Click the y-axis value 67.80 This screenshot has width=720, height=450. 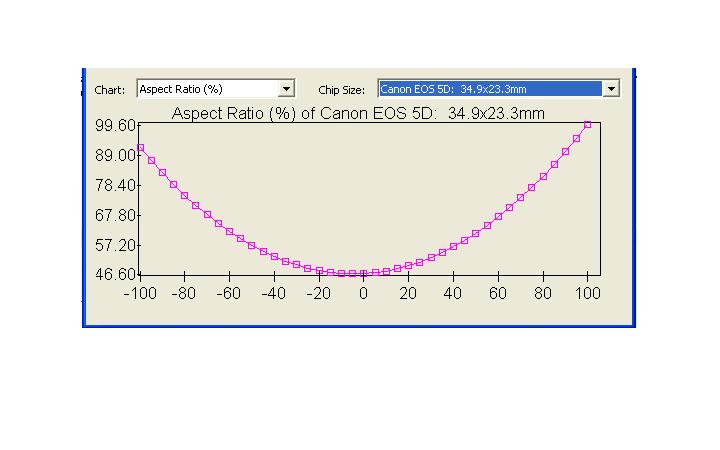115,215
